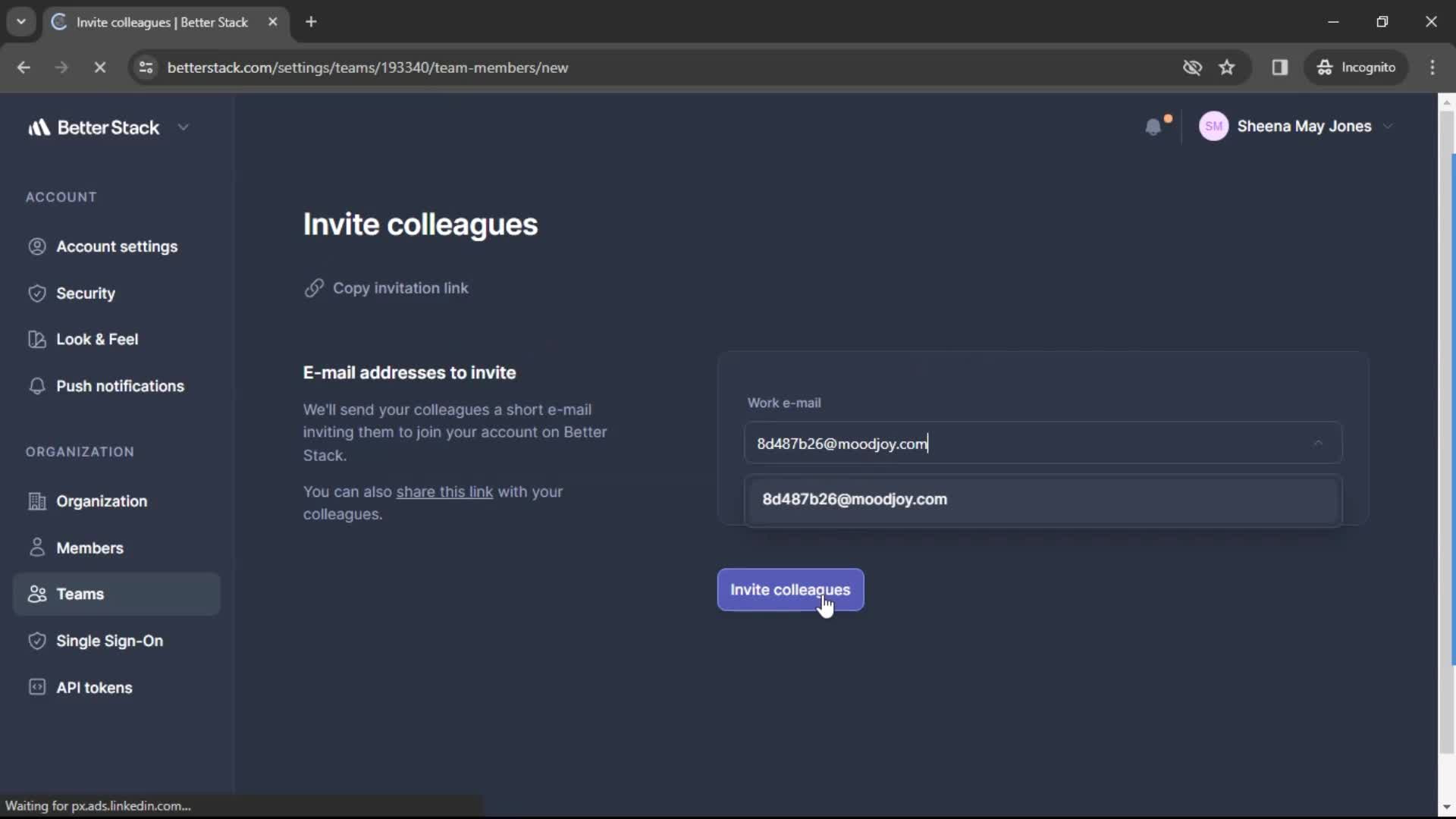
Task: Click the Security shield icon
Action: point(37,293)
